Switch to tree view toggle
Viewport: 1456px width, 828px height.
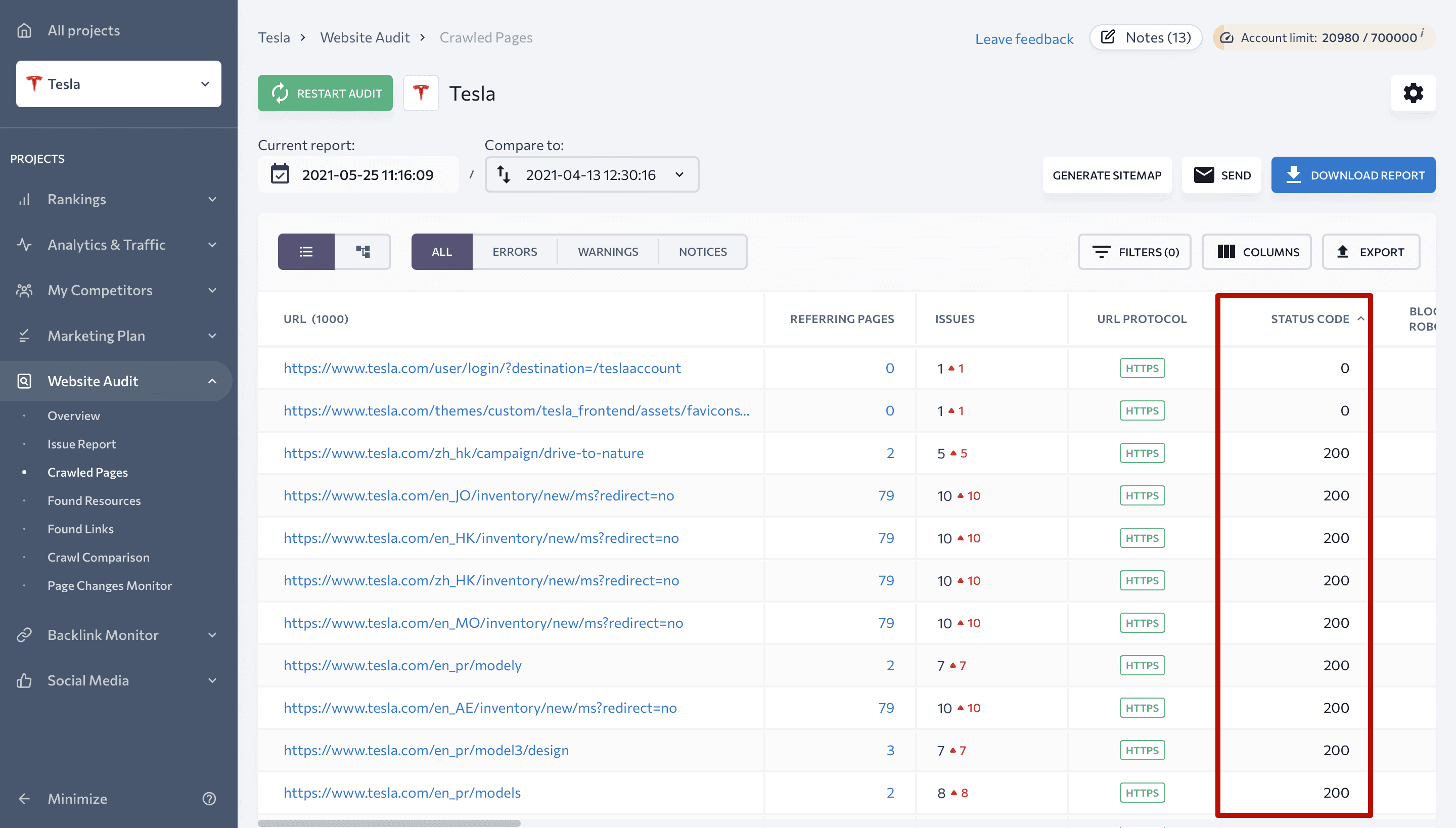click(363, 251)
